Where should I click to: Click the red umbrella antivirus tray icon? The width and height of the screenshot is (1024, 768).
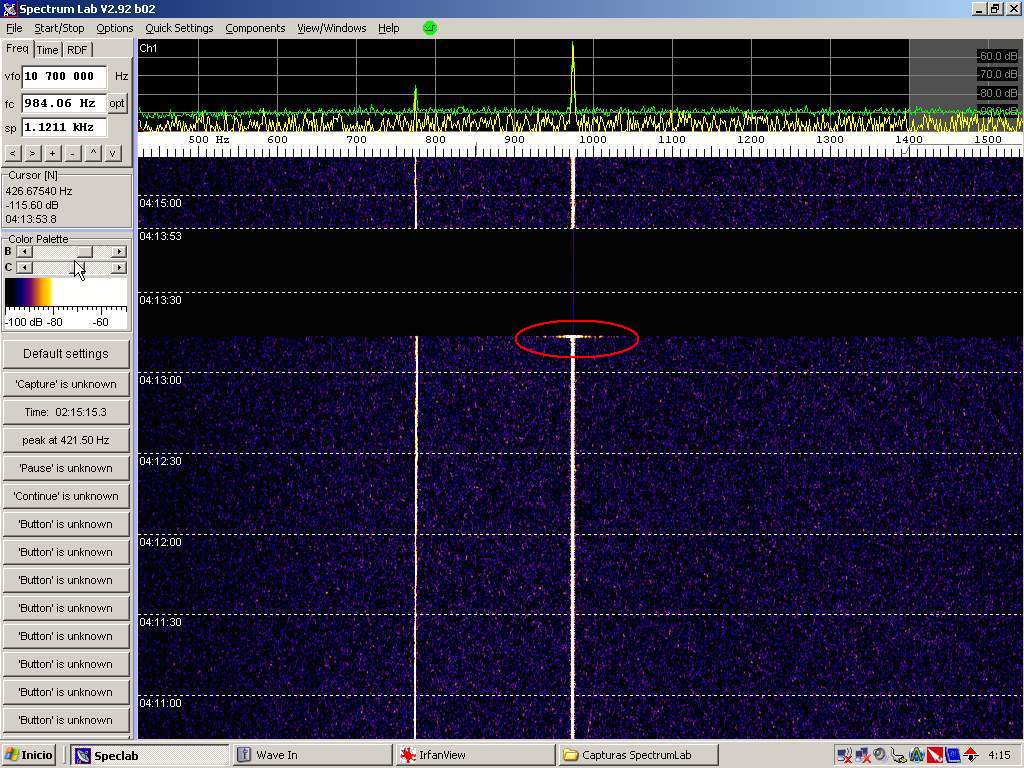(x=935, y=755)
